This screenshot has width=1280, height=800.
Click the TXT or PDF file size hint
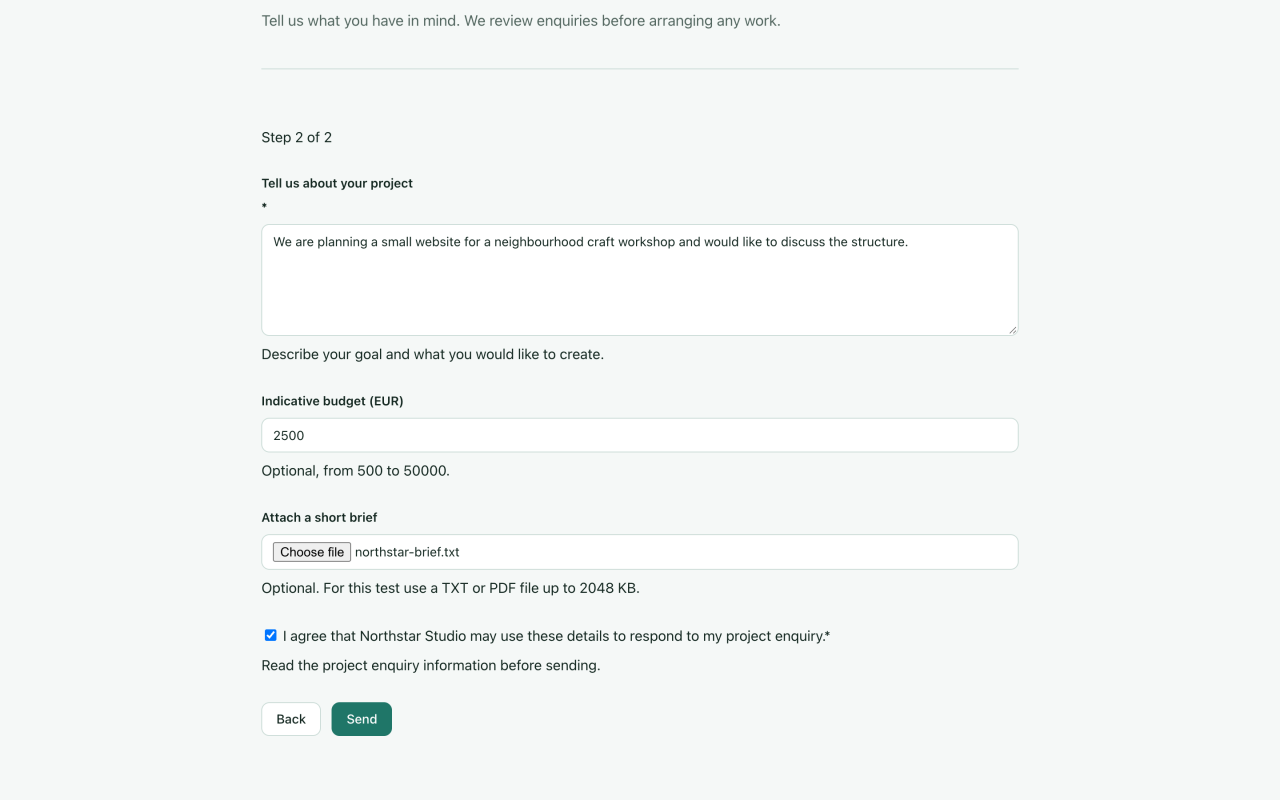coord(451,588)
